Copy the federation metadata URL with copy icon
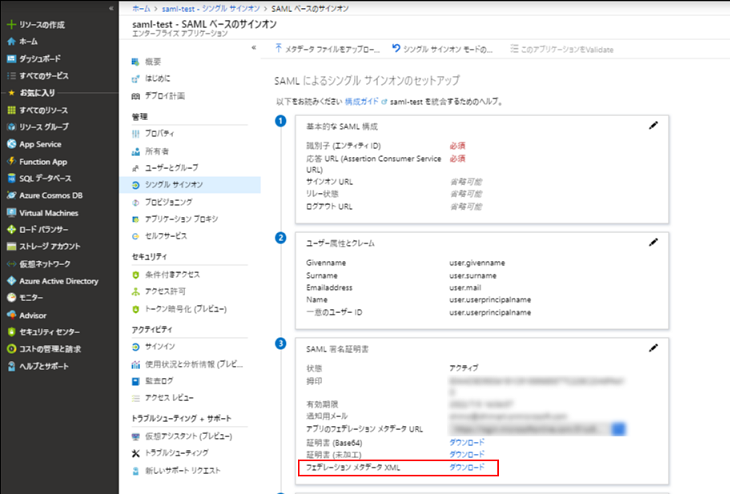Screen dimensions: 730x494 pyautogui.click(x=618, y=429)
